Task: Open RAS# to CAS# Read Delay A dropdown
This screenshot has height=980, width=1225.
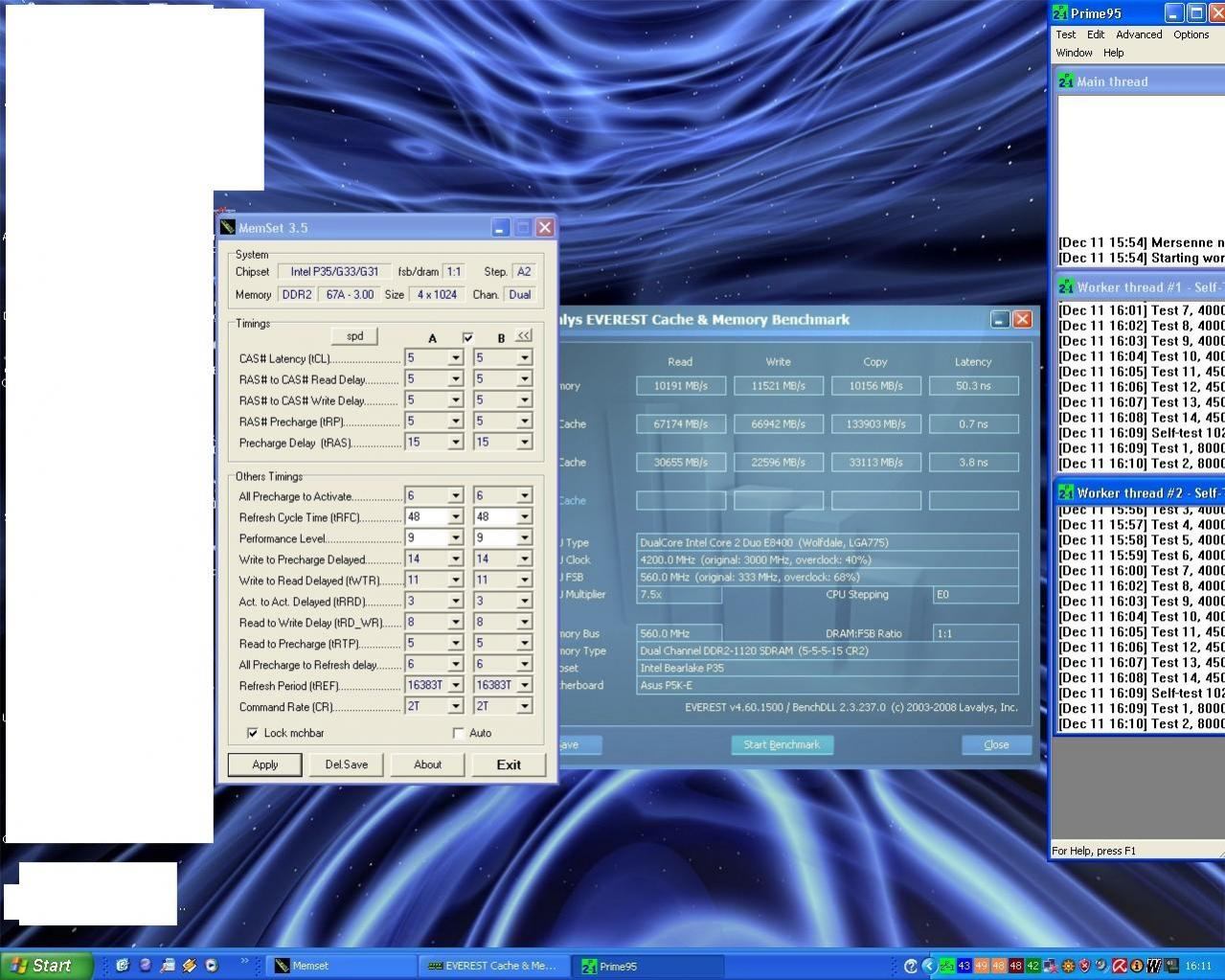Action: (455, 379)
